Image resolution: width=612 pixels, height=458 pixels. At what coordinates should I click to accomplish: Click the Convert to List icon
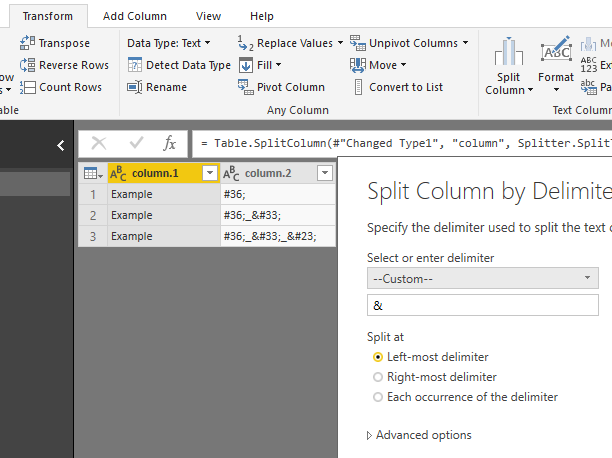pos(358,87)
